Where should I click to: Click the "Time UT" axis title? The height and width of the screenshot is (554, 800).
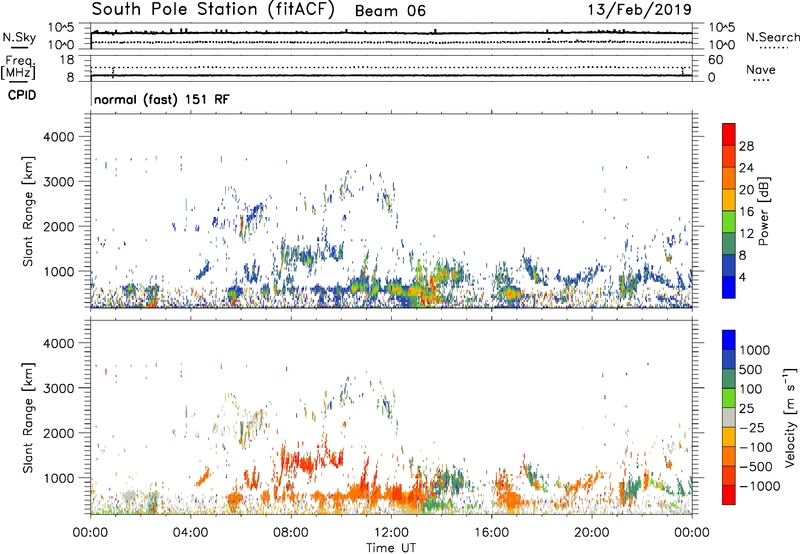coord(391,548)
